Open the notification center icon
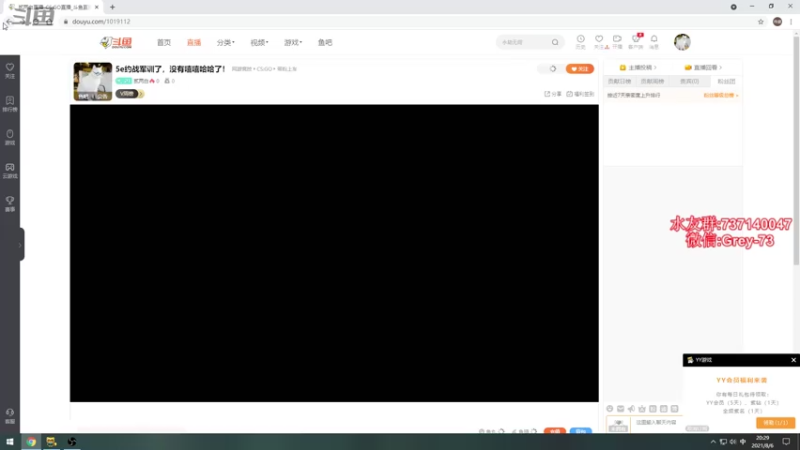 point(786,442)
